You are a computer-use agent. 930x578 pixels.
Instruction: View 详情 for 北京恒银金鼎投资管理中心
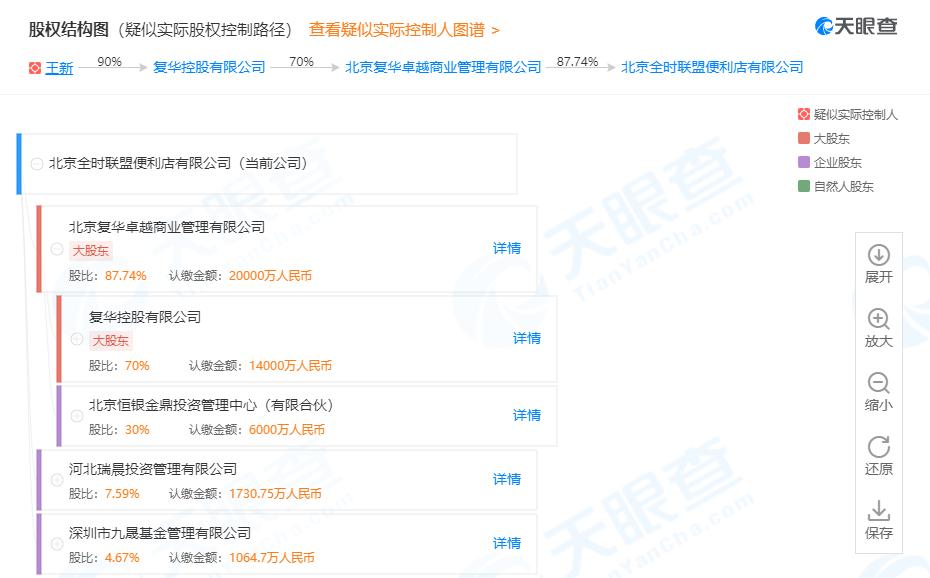click(527, 416)
